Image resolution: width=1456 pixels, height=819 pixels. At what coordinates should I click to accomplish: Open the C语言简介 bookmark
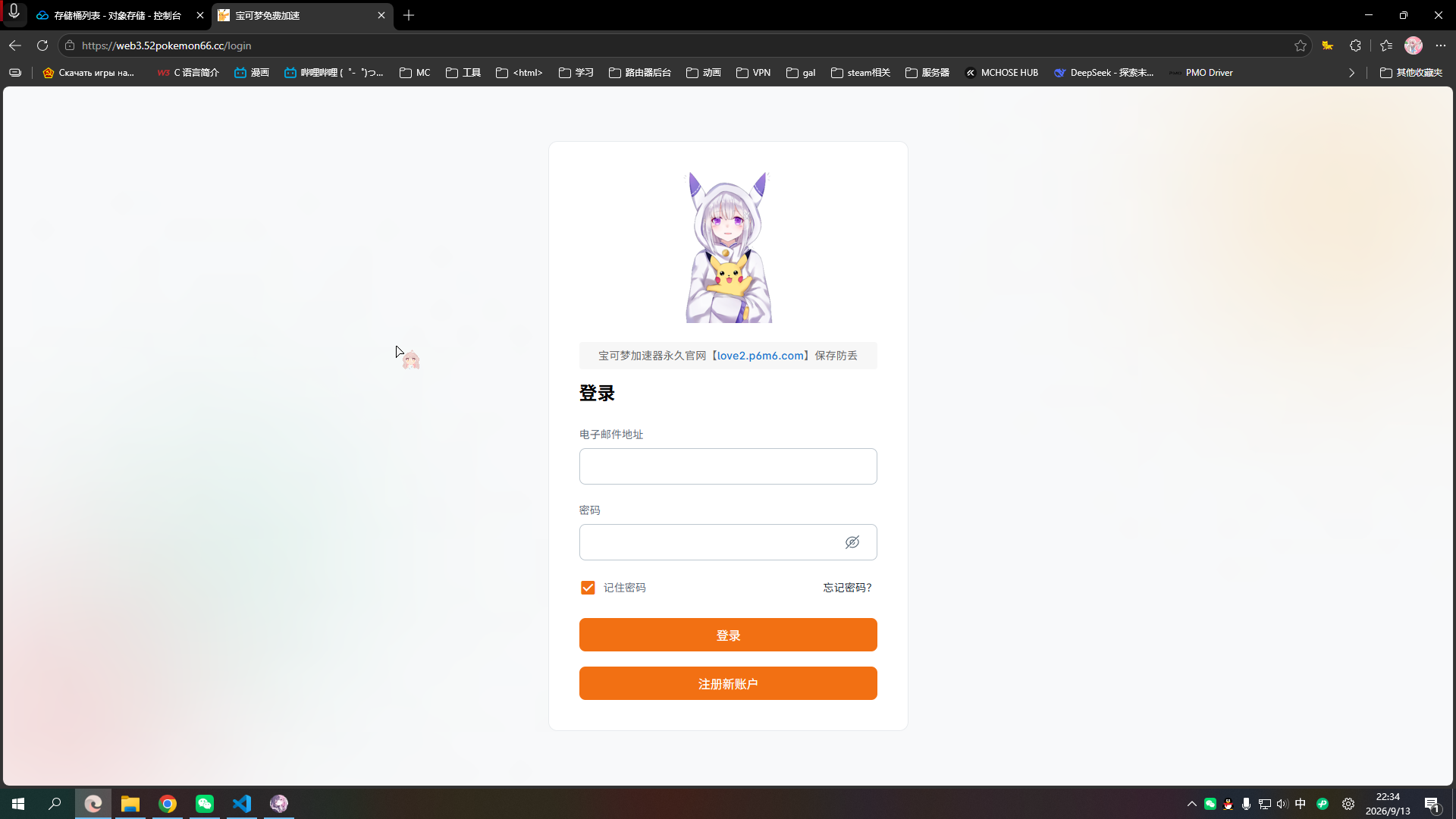pyautogui.click(x=188, y=73)
